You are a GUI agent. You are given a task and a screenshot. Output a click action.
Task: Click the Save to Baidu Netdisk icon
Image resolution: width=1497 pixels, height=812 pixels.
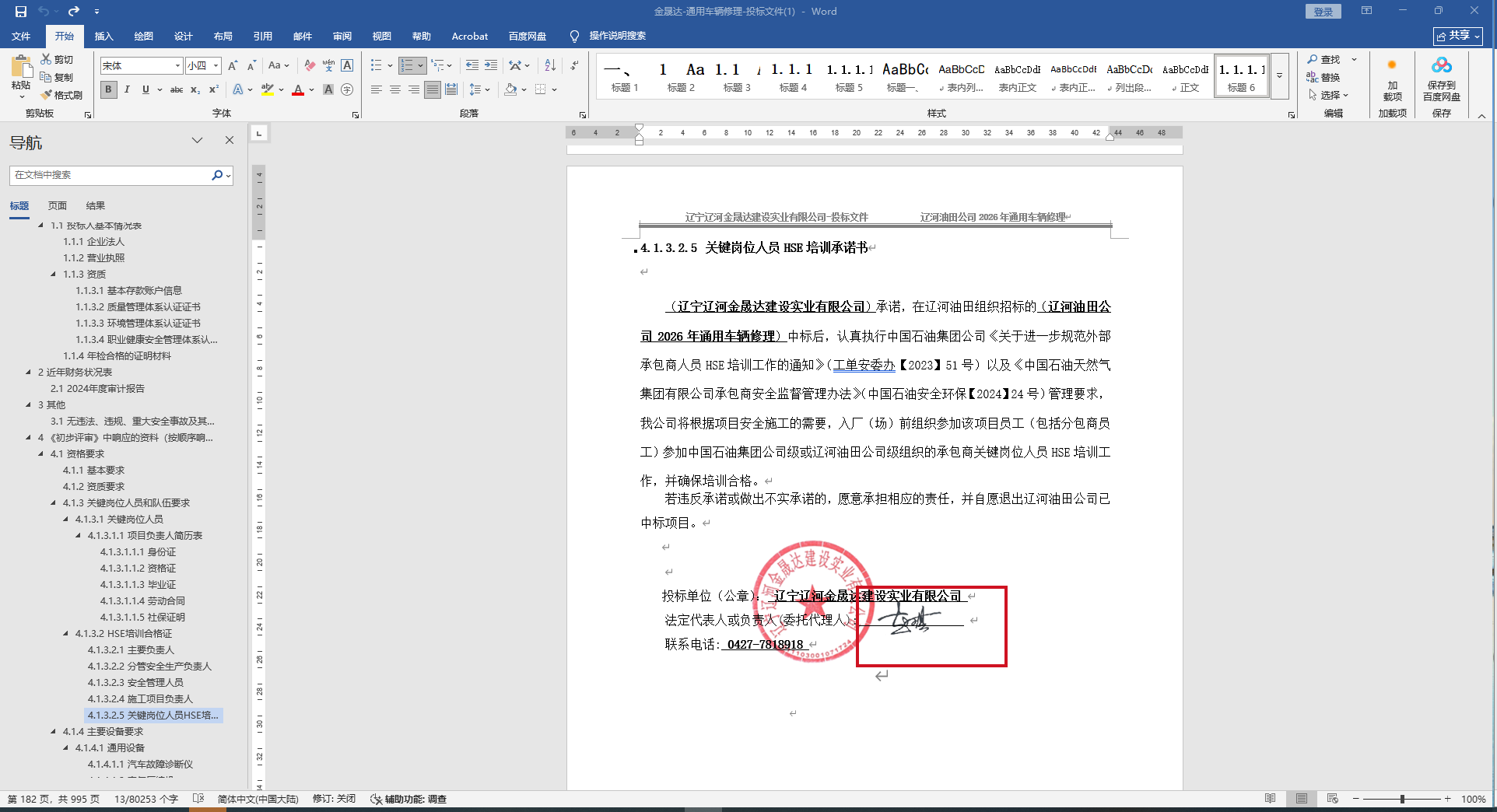(1442, 65)
